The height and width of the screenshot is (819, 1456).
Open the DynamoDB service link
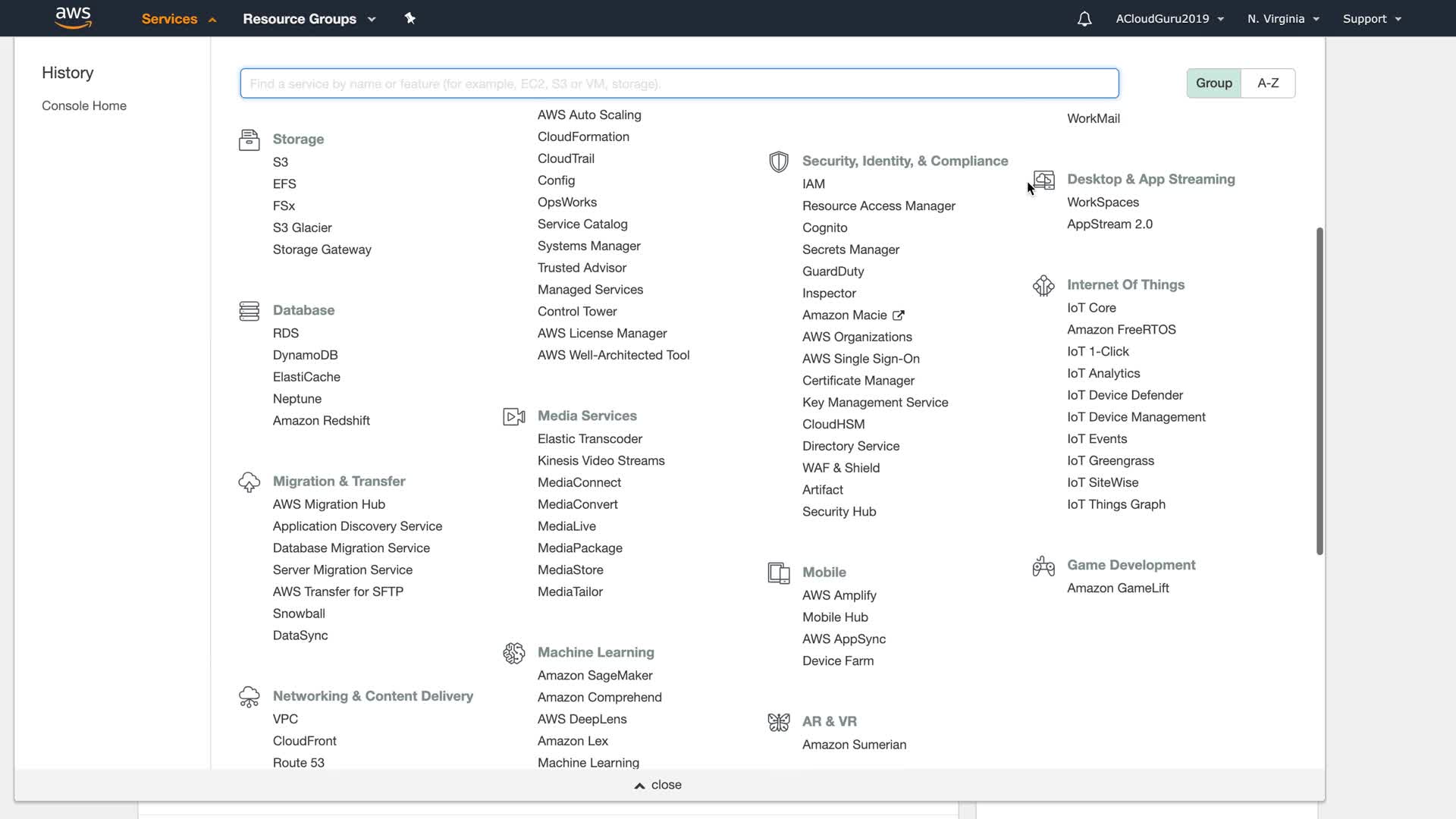(305, 355)
